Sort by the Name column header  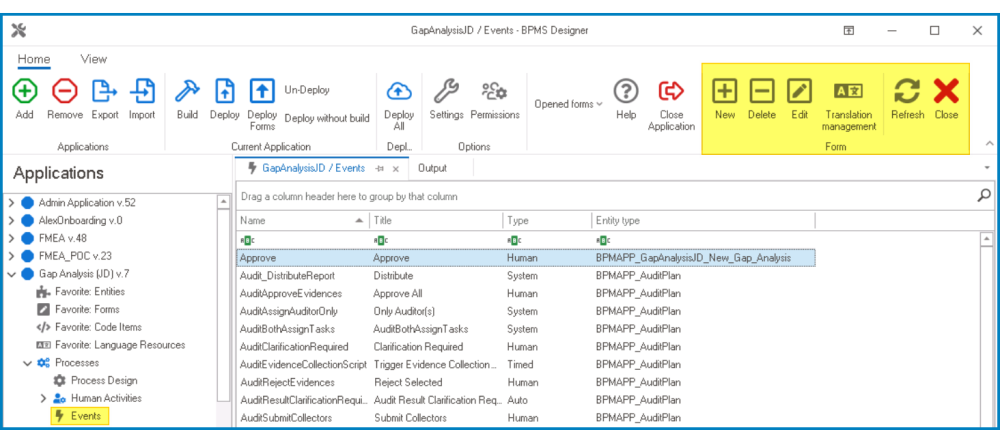coord(302,221)
